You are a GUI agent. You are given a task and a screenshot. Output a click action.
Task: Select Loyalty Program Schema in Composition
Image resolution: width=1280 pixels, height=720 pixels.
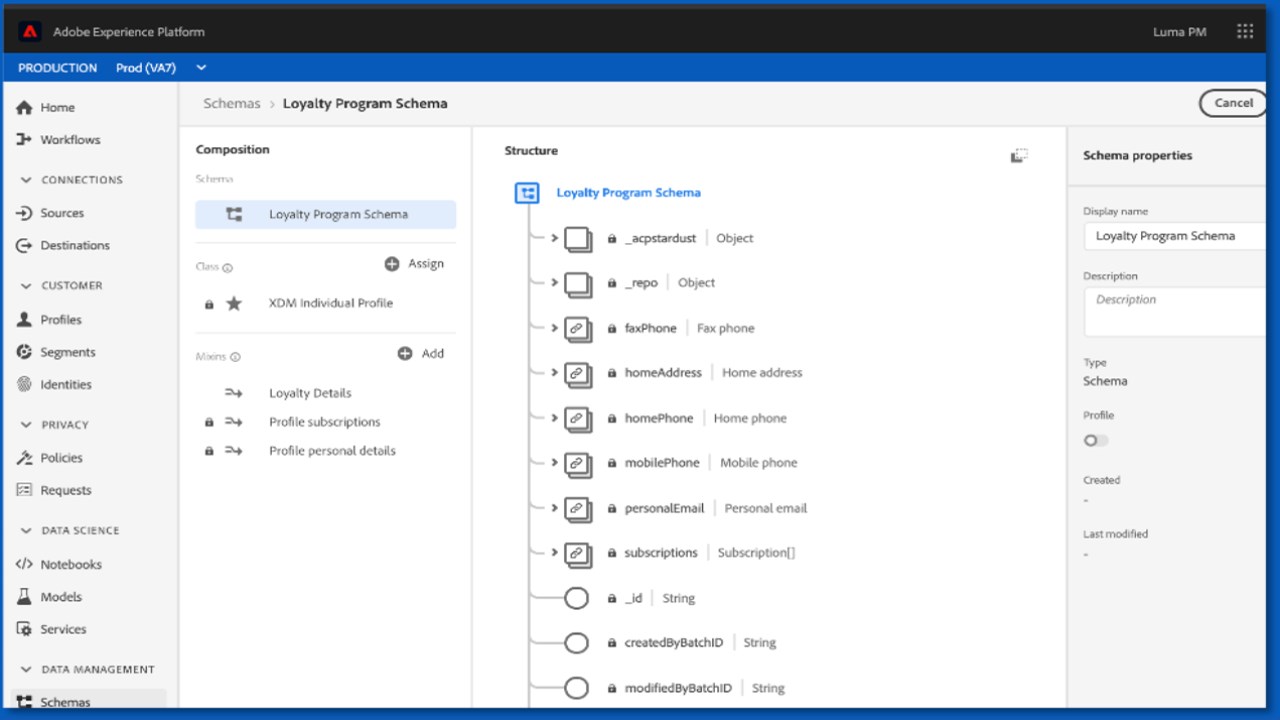[x=325, y=214]
